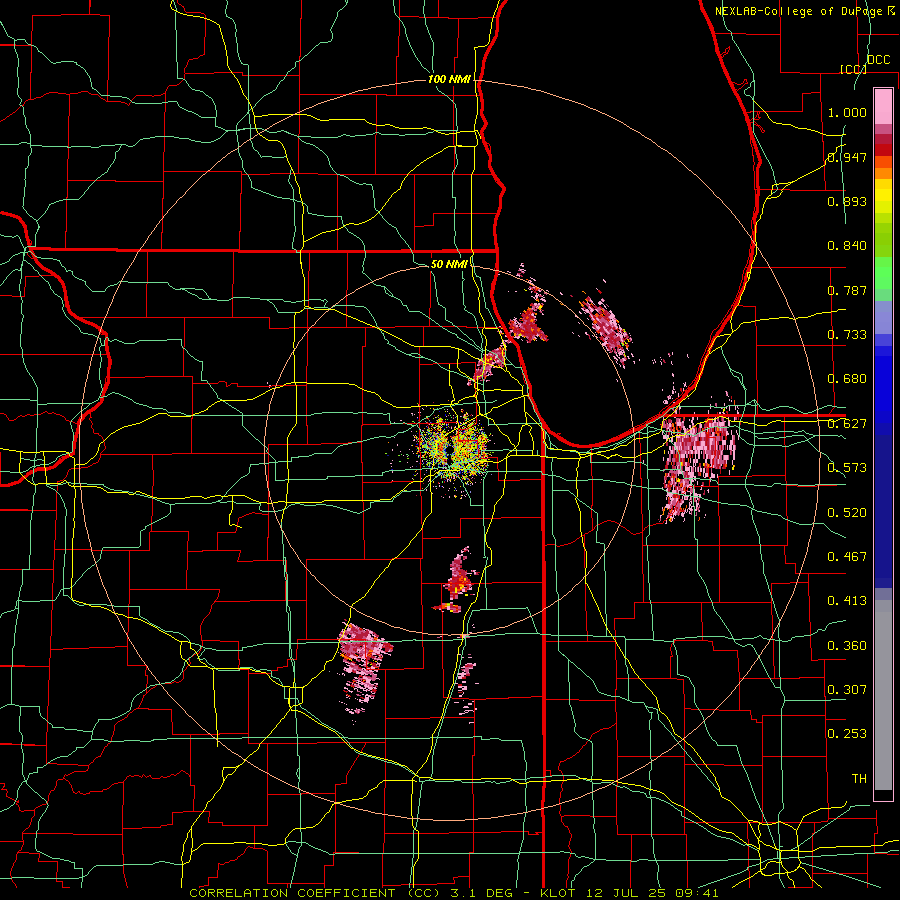
Task: Click the 100 NMI range ring label
Action: [x=449, y=79]
